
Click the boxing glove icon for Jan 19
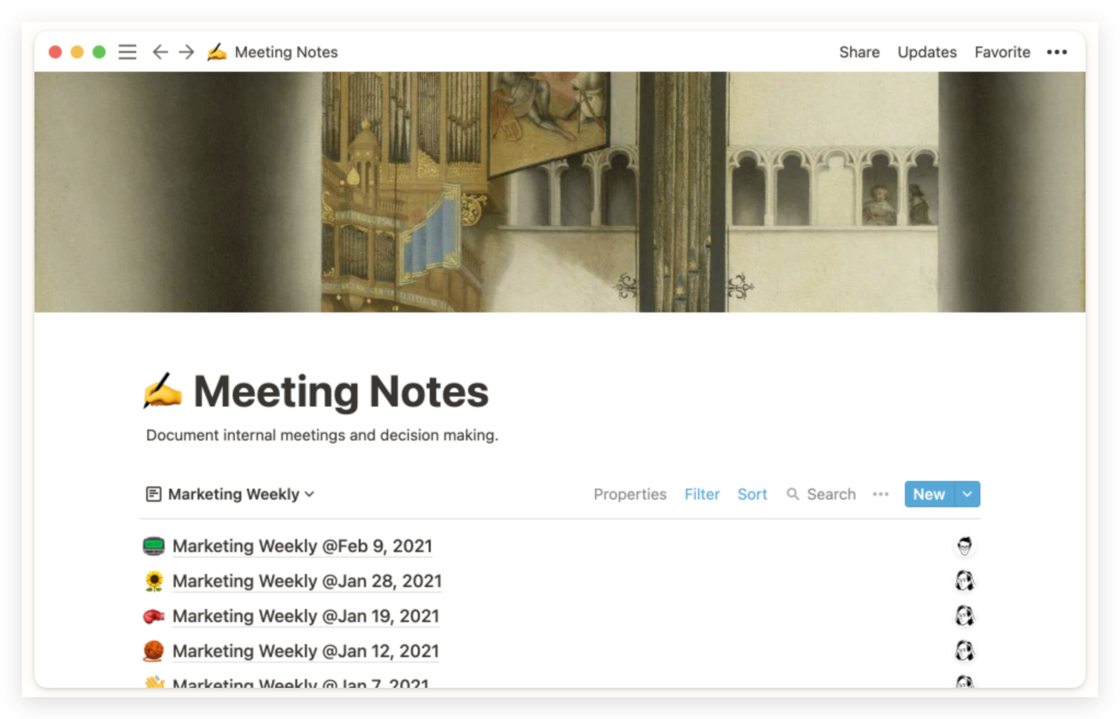tap(154, 616)
